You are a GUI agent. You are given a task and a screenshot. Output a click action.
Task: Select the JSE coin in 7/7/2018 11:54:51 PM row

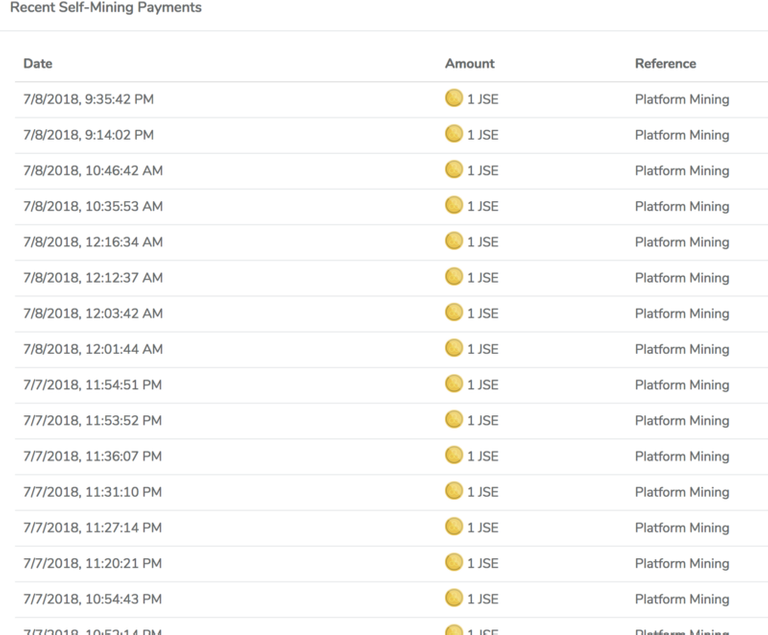(x=454, y=384)
